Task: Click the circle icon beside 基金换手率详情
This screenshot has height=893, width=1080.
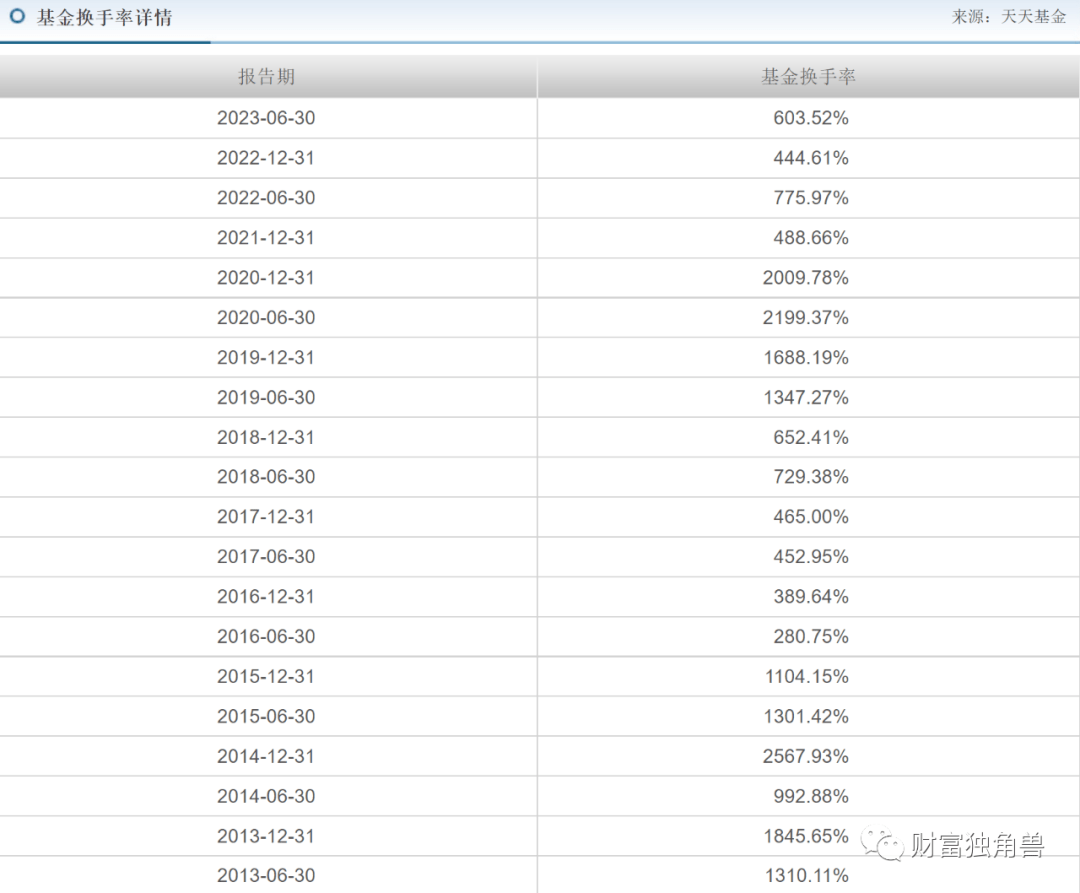Action: pyautogui.click(x=17, y=17)
